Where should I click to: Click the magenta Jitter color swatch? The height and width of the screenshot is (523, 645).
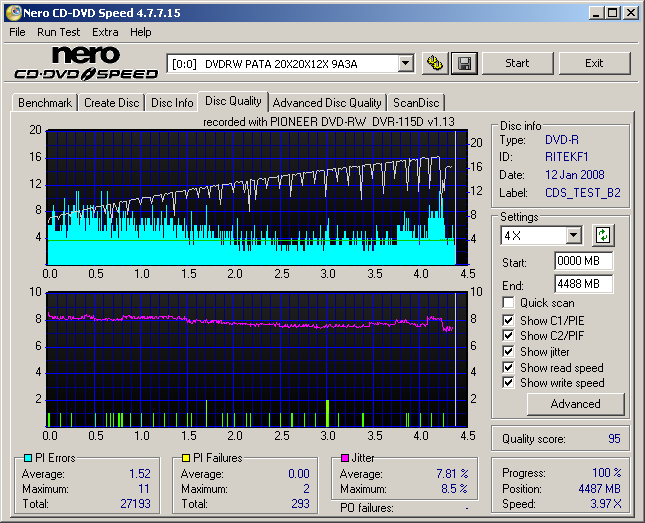(x=345, y=458)
